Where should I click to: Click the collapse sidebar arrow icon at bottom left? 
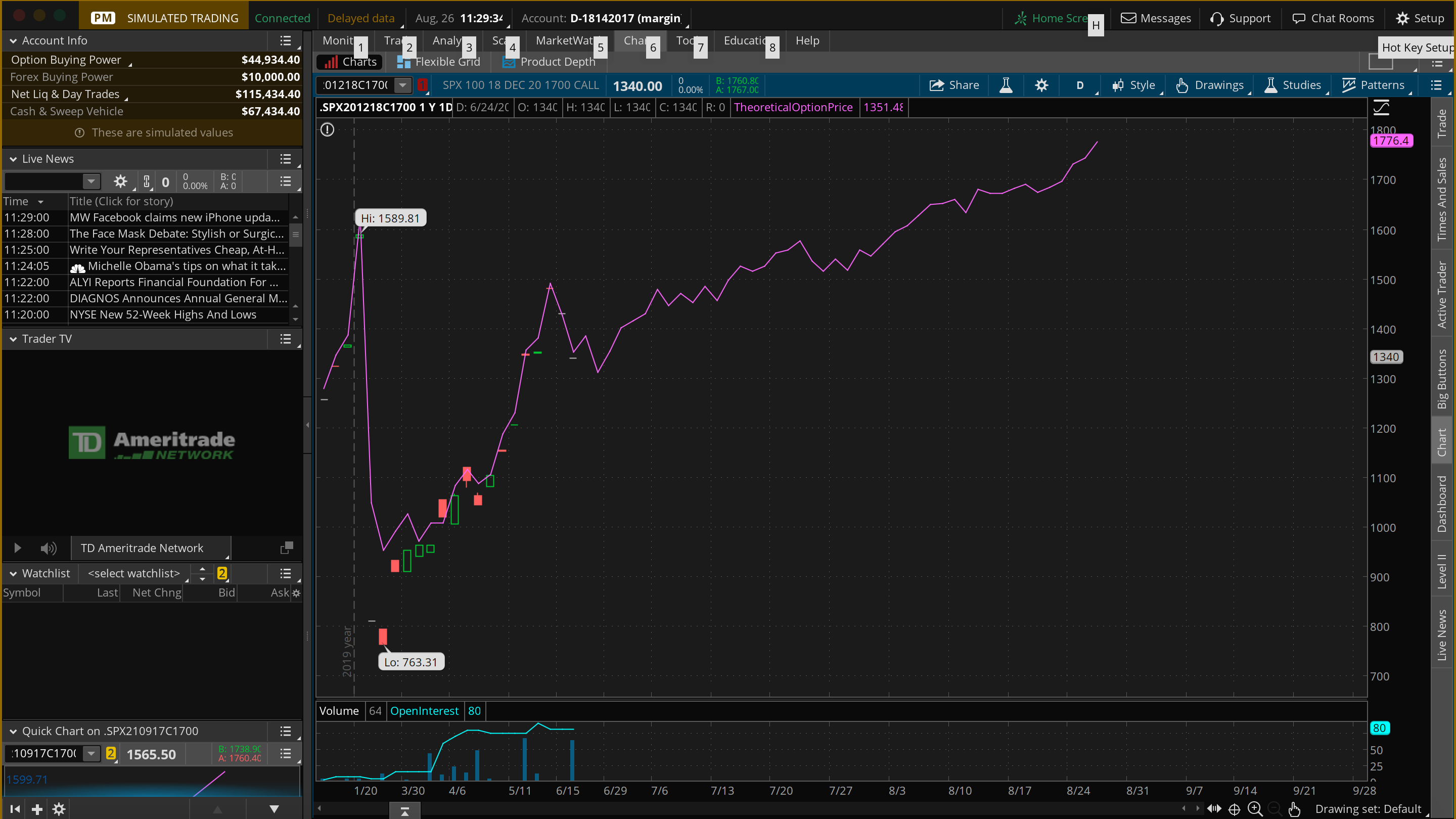15,809
